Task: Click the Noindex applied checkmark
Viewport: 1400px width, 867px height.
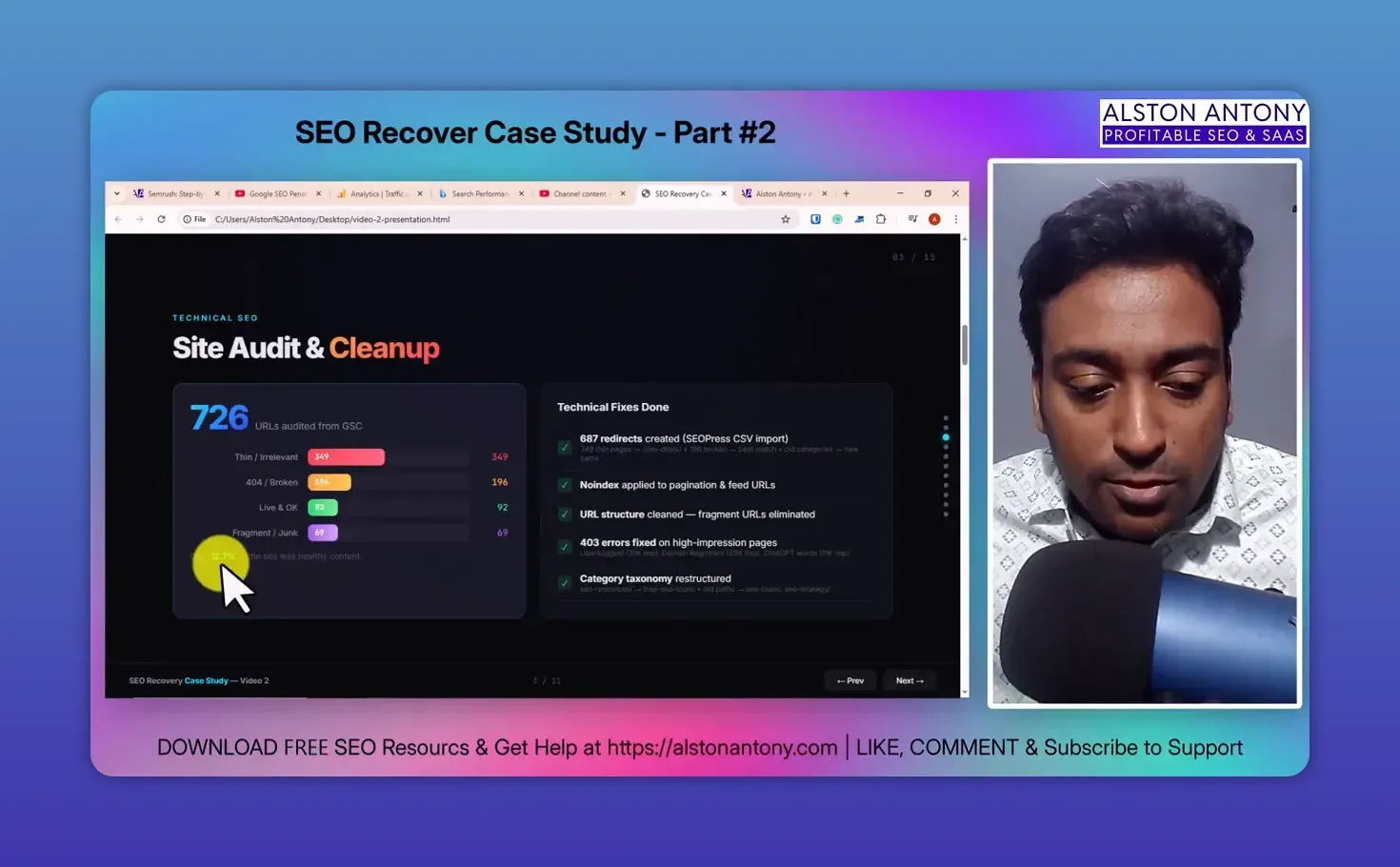Action: point(565,485)
